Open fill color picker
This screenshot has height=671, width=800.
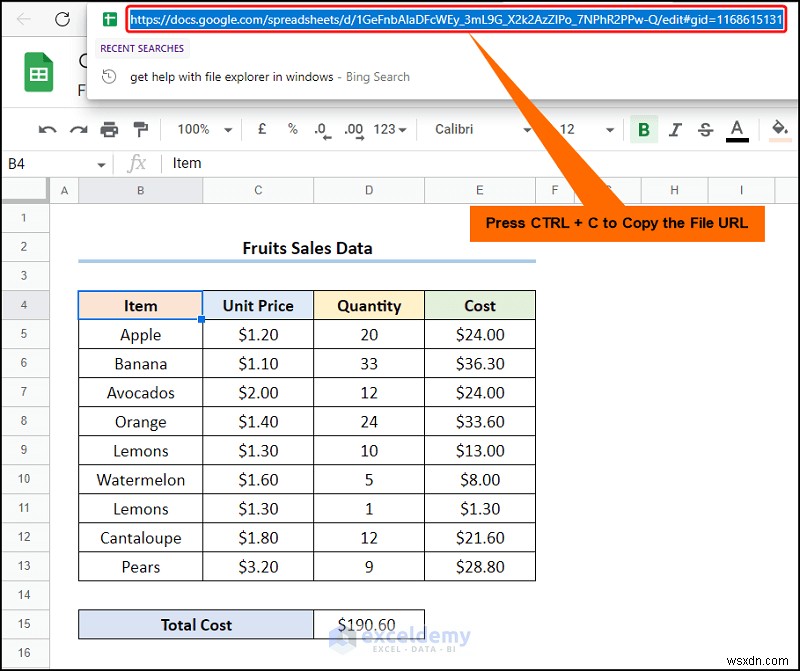point(780,130)
